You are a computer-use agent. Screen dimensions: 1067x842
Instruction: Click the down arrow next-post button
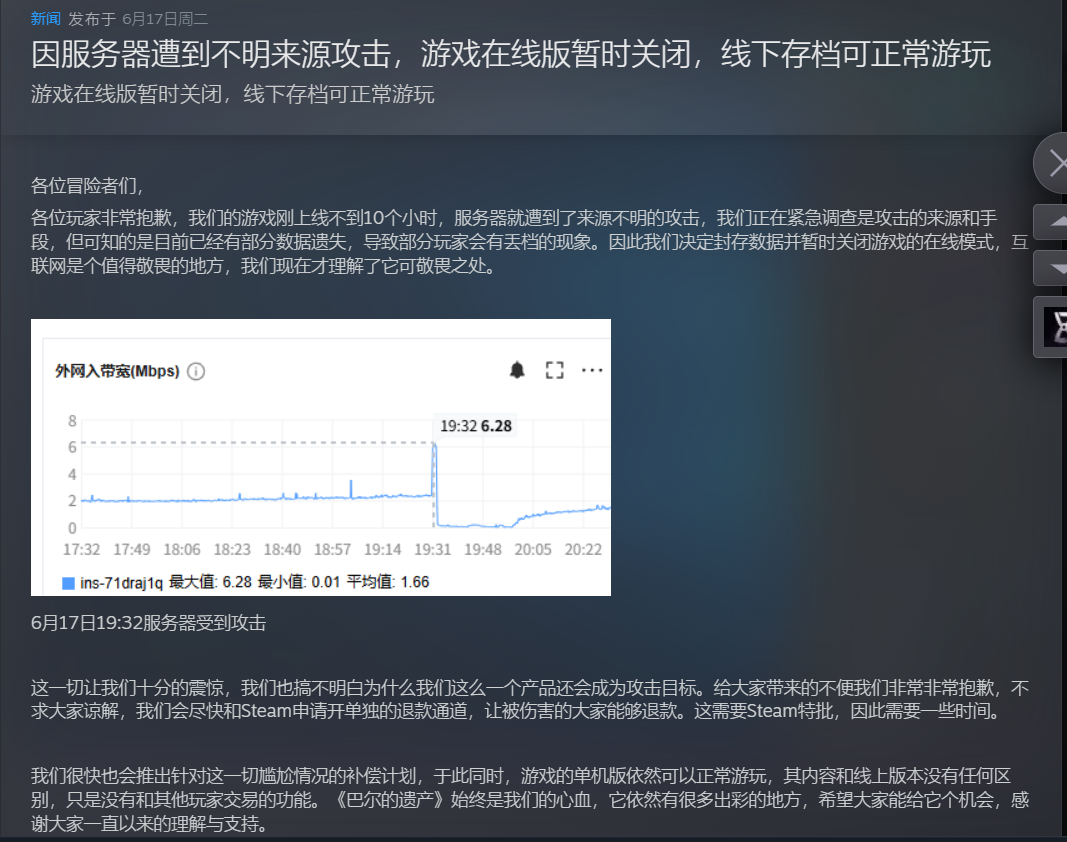click(x=1051, y=268)
